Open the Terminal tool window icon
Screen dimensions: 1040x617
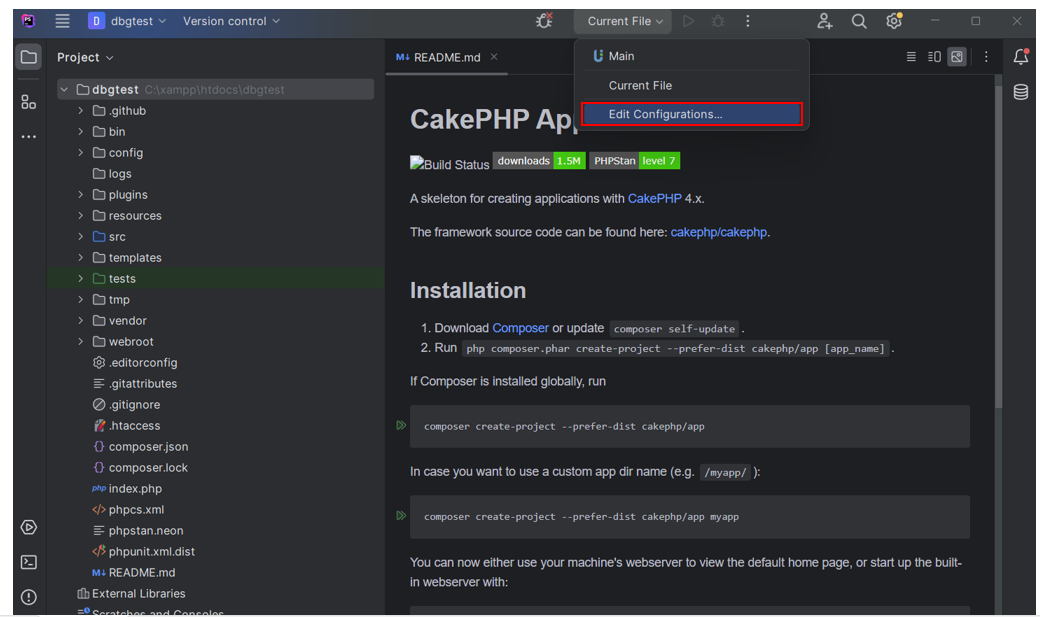29,563
